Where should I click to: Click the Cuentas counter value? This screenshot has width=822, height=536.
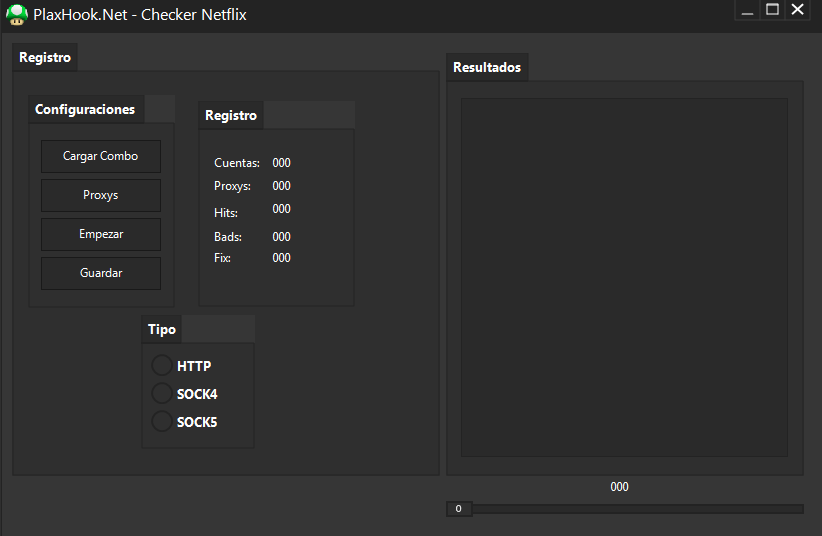[x=282, y=163]
